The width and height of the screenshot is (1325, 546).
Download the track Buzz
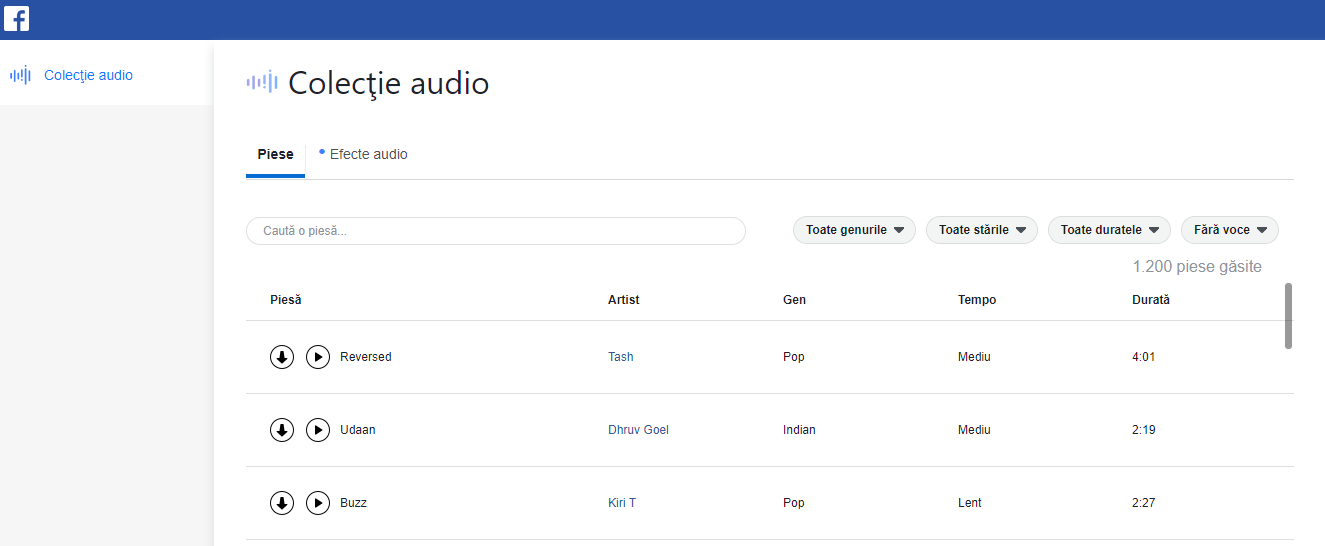(282, 503)
